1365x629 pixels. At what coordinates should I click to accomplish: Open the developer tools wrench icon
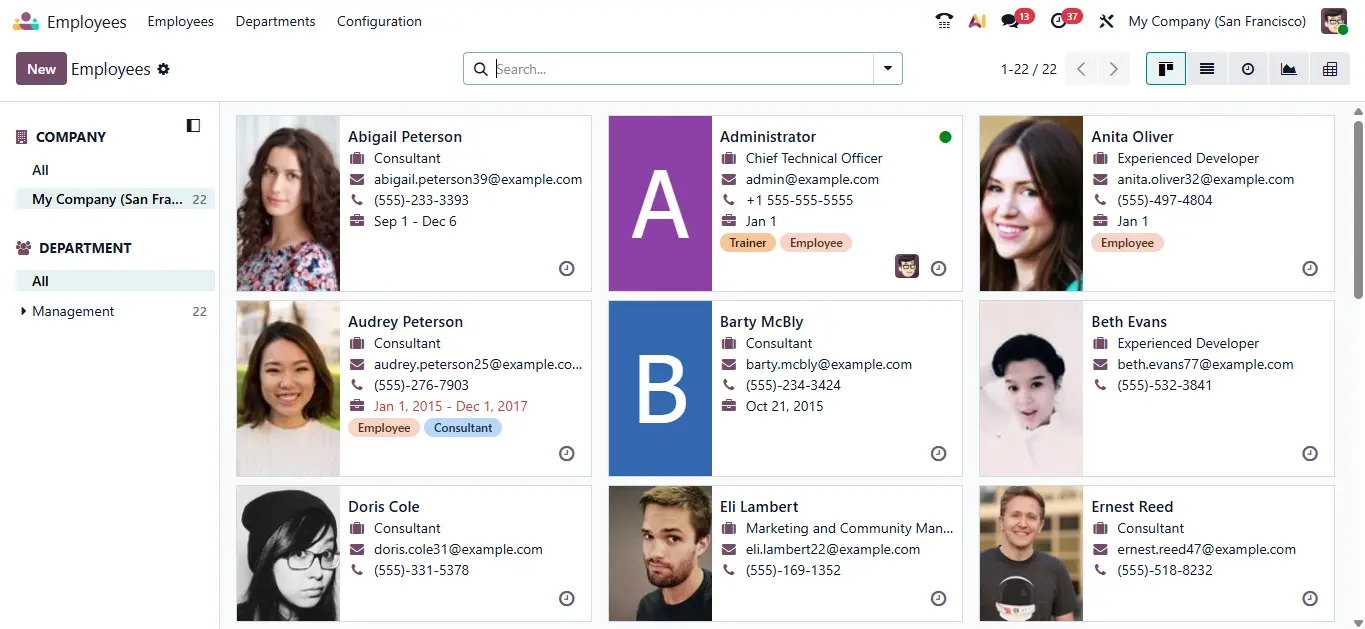coord(1106,21)
